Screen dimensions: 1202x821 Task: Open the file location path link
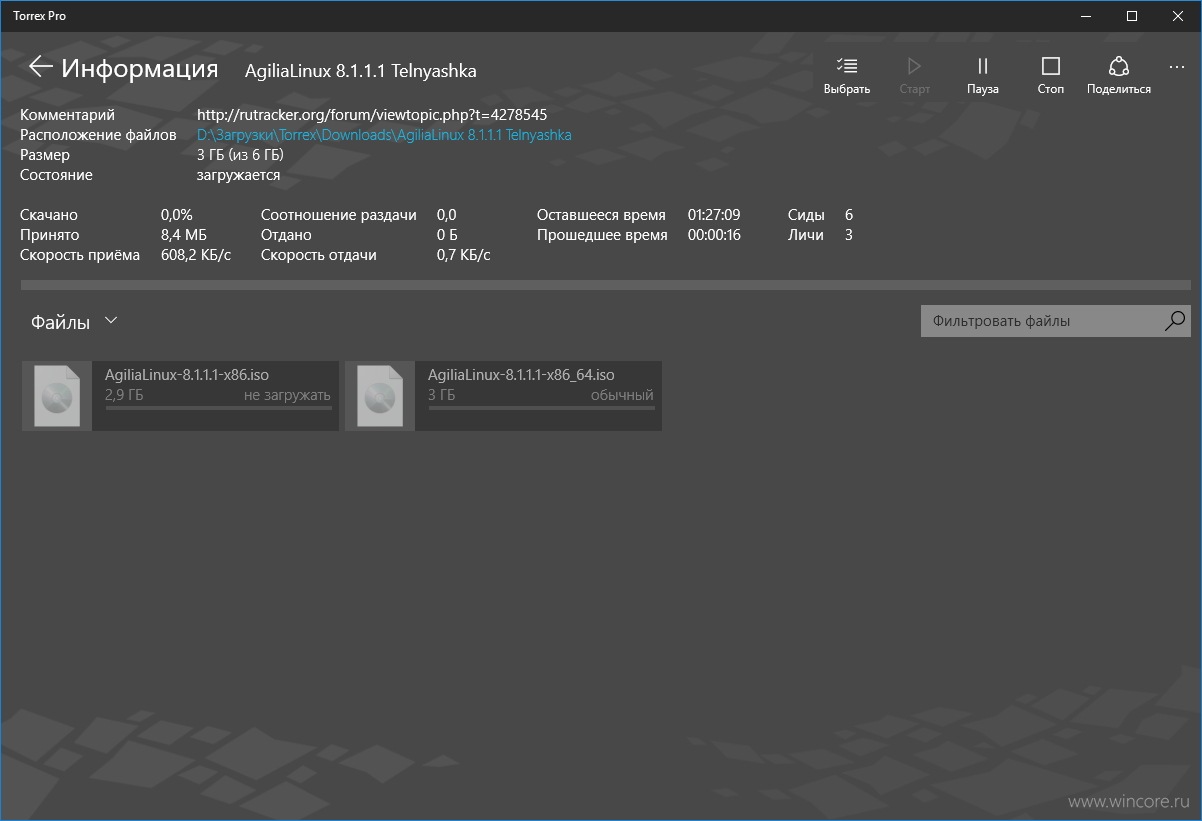point(384,135)
